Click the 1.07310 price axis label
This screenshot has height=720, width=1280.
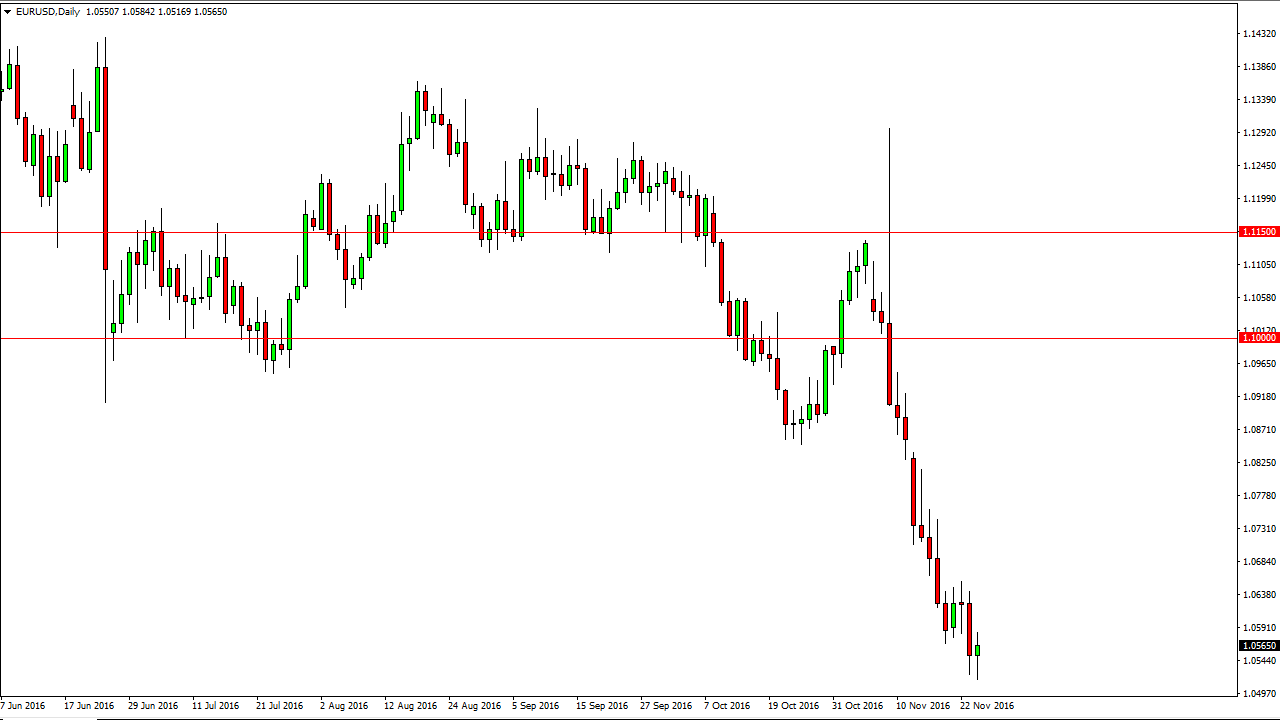[1259, 529]
